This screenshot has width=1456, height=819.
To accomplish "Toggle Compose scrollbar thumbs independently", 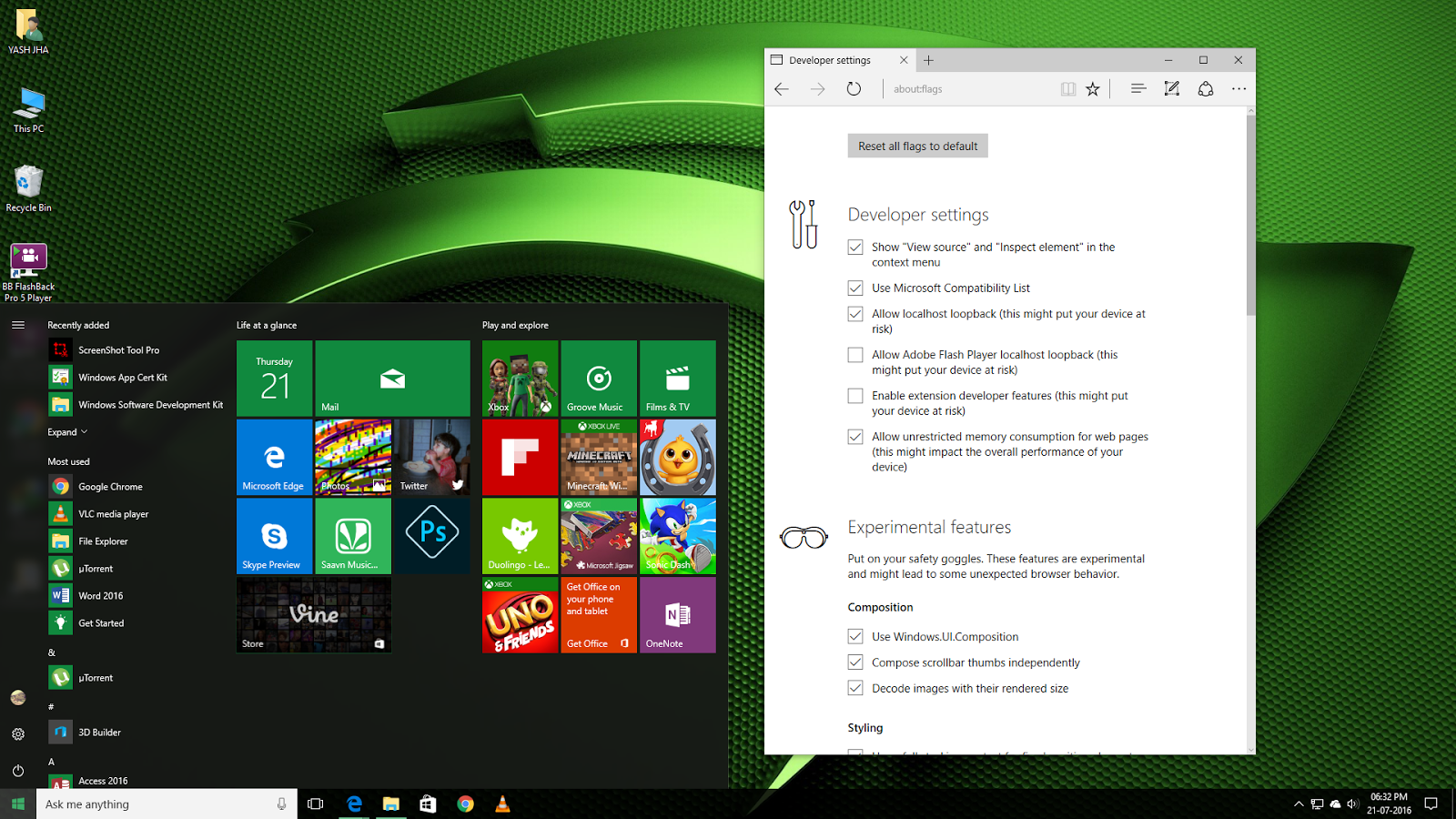I will (x=855, y=662).
